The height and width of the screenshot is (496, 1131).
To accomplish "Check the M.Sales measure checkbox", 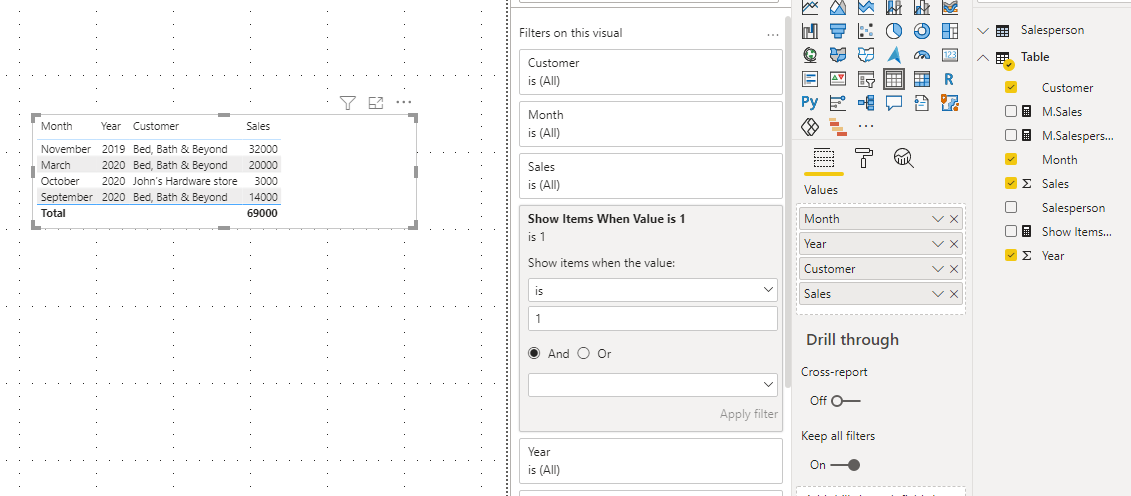I will tap(1011, 111).
